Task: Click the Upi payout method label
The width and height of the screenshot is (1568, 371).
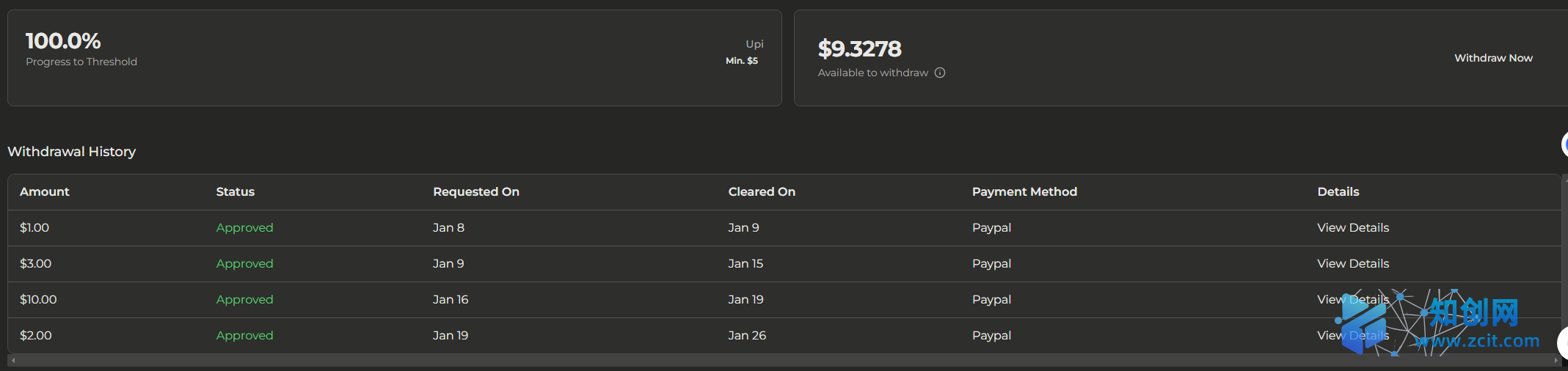Action: [x=754, y=44]
